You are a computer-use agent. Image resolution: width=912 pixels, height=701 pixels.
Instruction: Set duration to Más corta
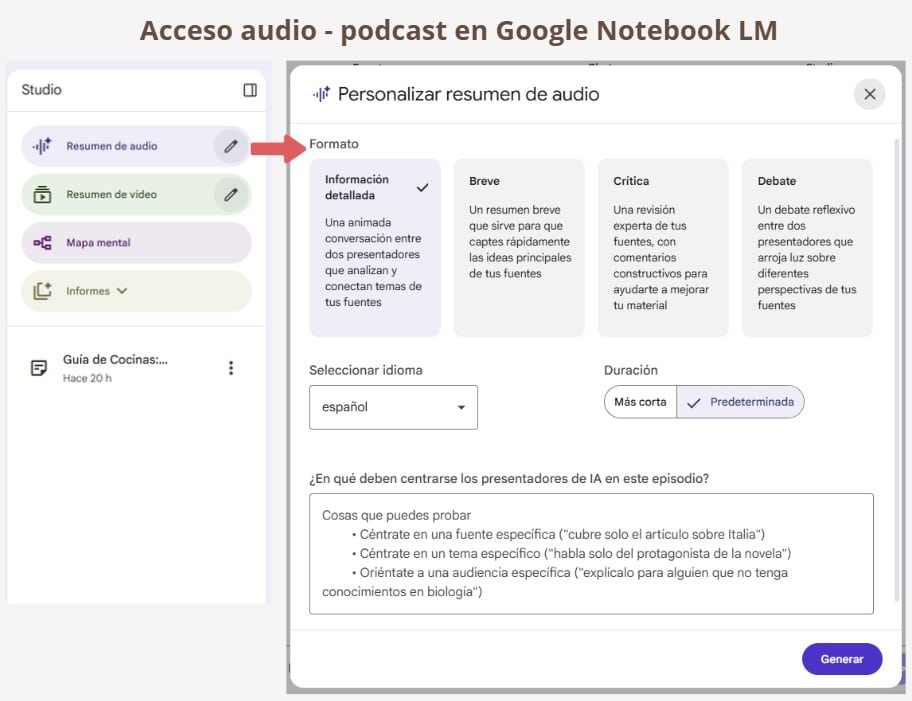tap(640, 402)
